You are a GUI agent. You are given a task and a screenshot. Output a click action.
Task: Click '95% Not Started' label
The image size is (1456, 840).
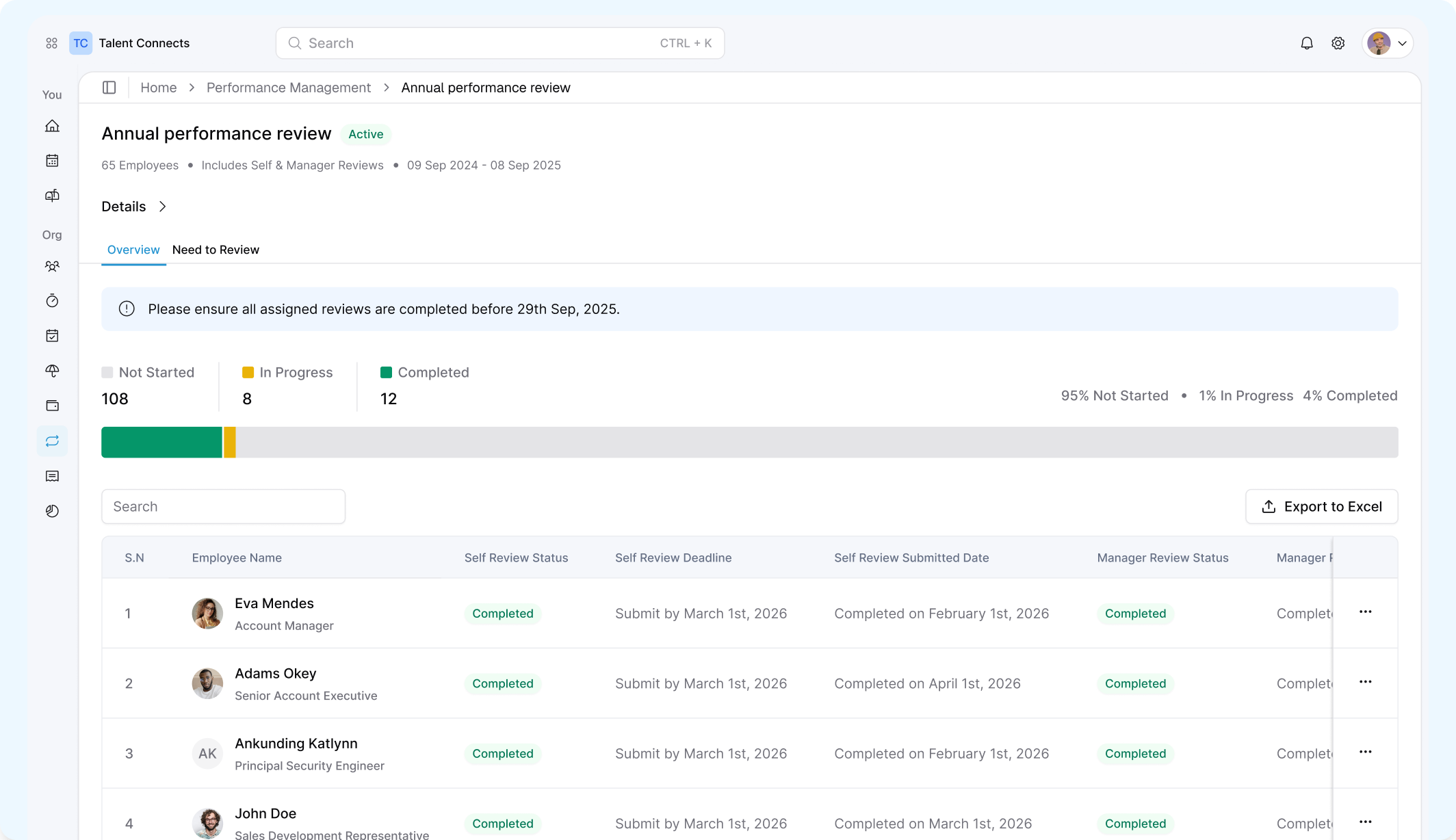pos(1115,396)
